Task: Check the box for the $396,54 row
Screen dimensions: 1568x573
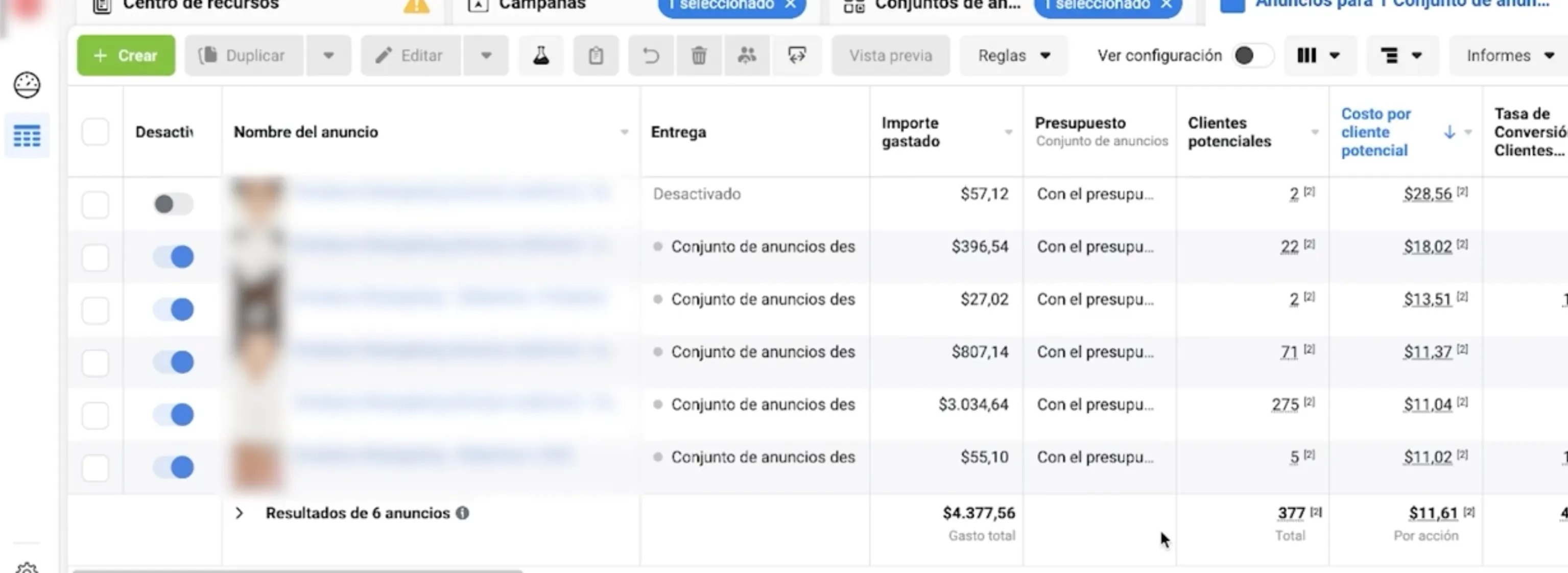Action: pos(96,257)
